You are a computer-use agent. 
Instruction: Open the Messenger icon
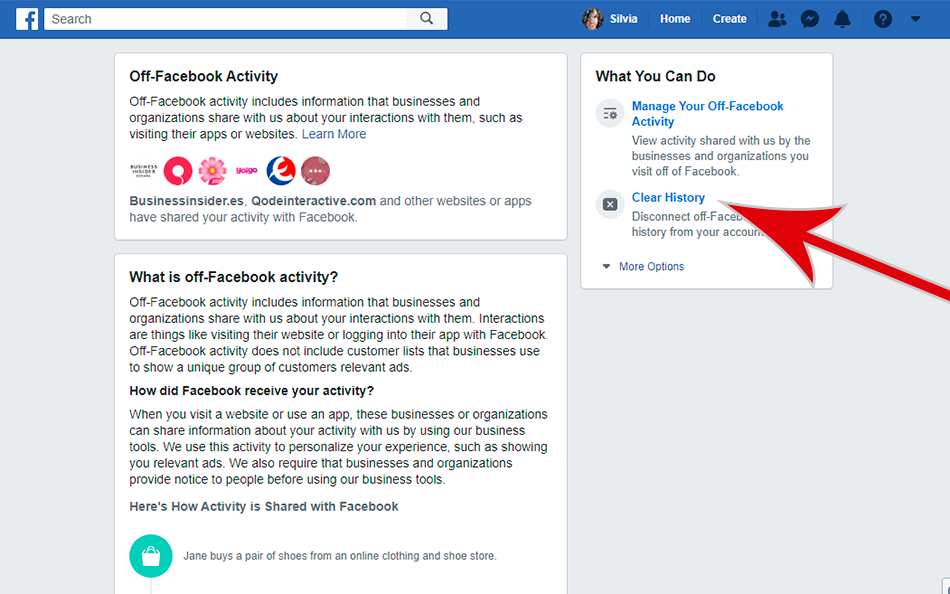[x=809, y=19]
